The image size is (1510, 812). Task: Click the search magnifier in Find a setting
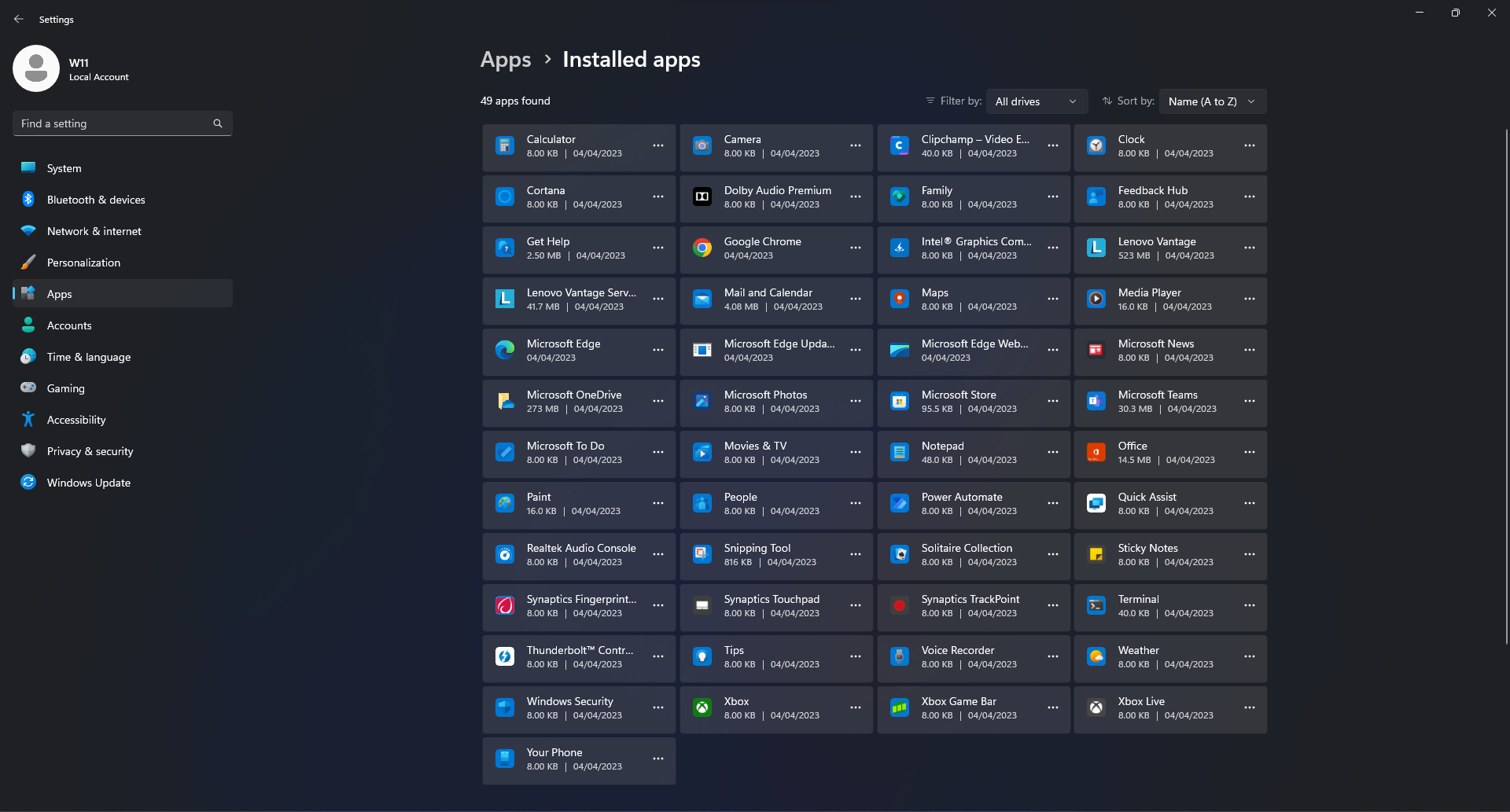click(x=218, y=123)
